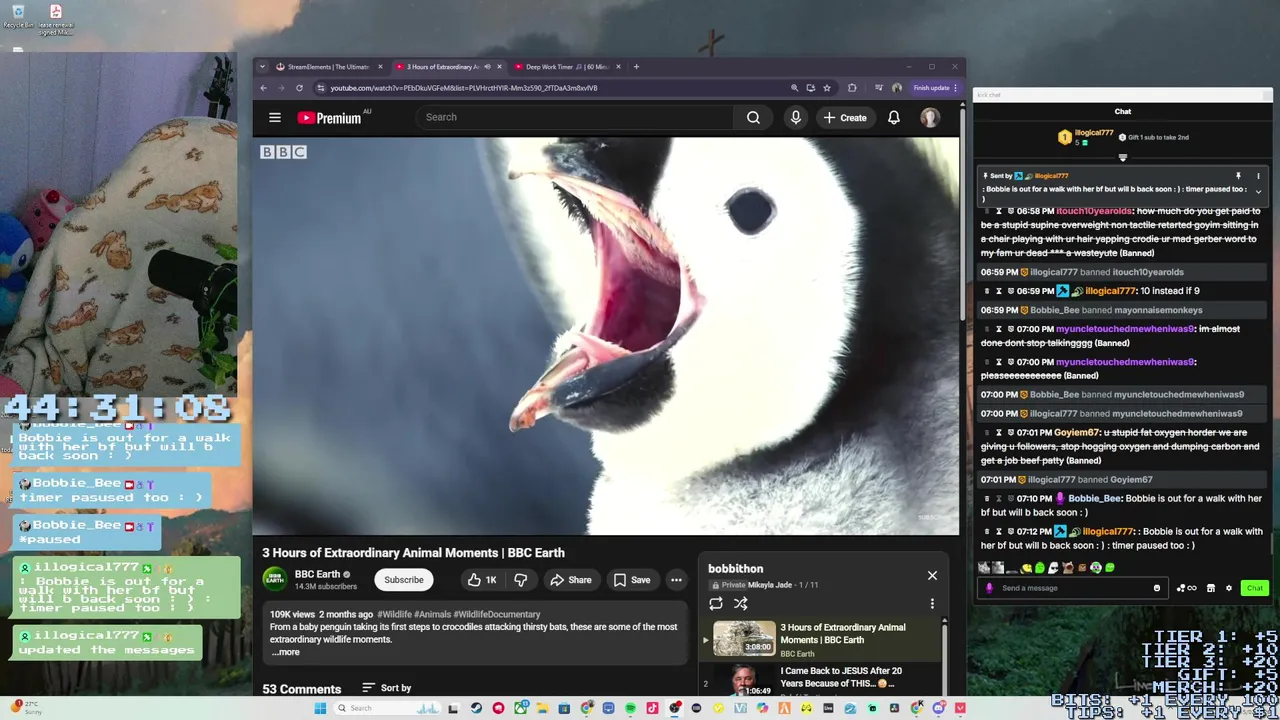
Task: Focus the YouTube search box
Action: tap(575, 117)
